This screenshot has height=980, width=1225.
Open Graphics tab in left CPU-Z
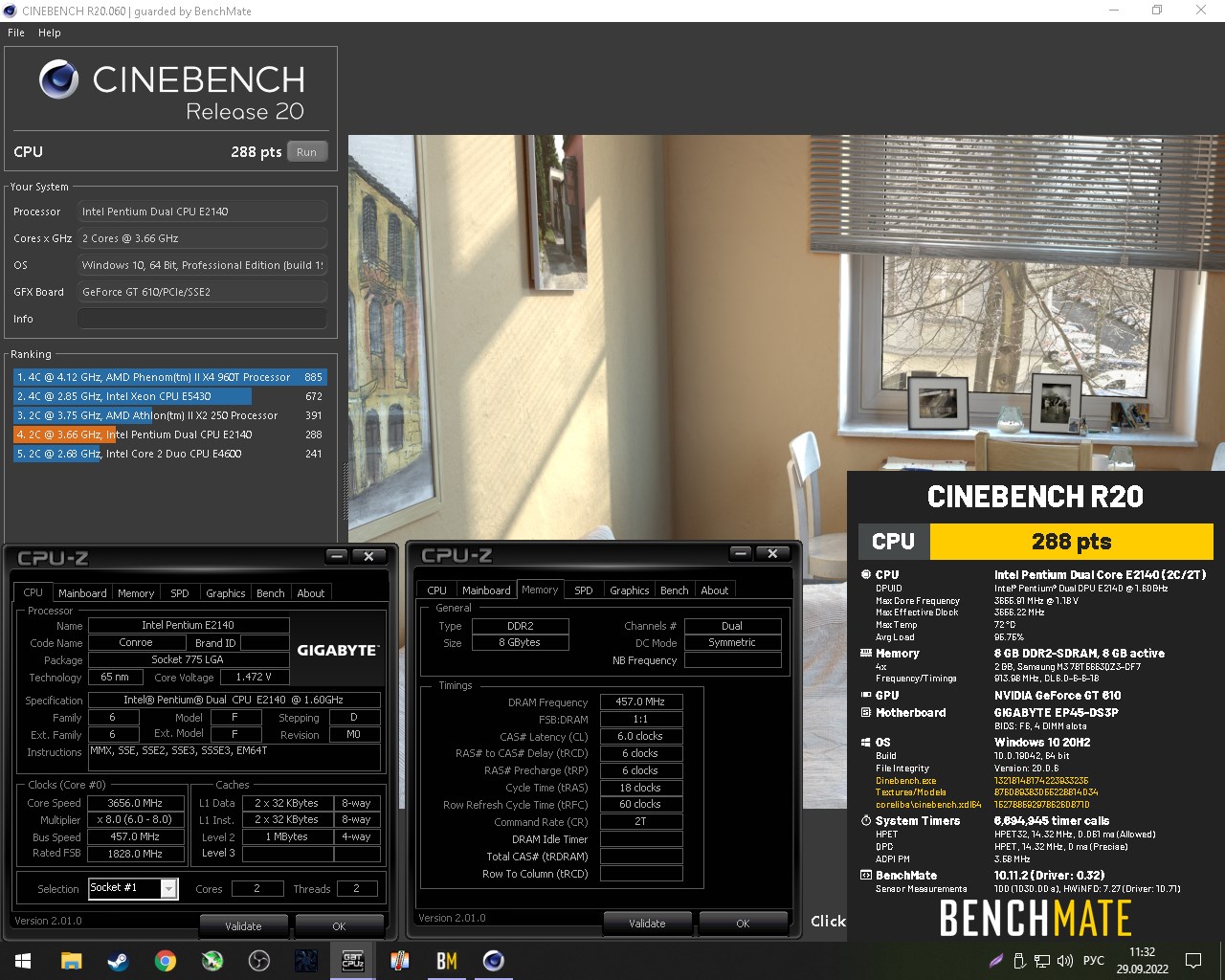pyautogui.click(x=226, y=593)
